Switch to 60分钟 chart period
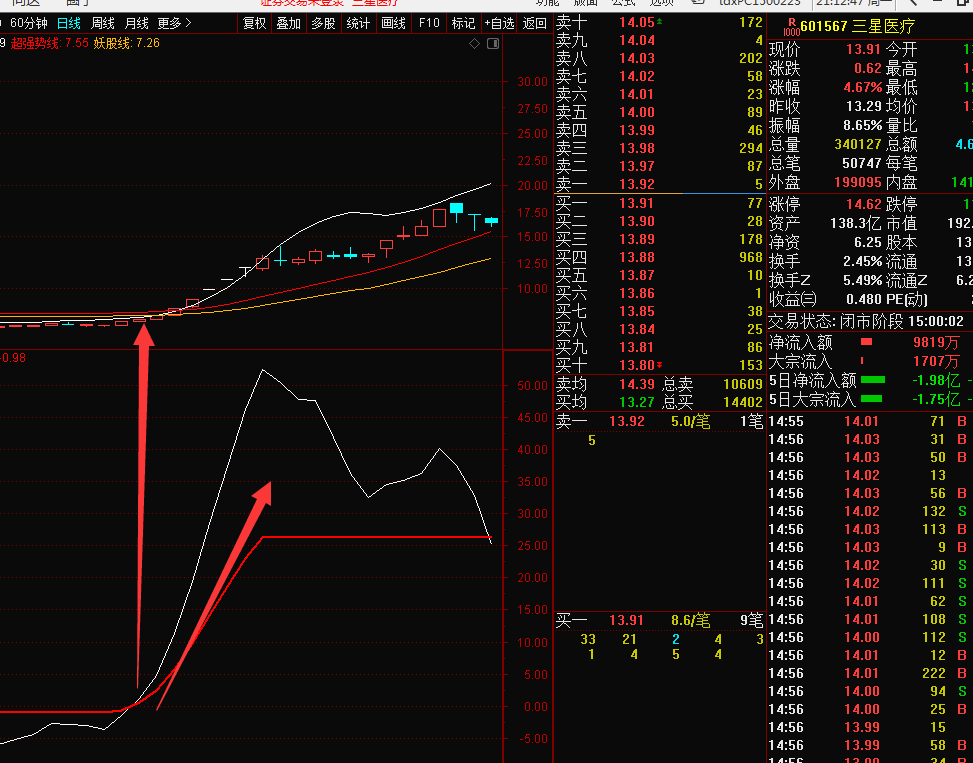The width and height of the screenshot is (973, 763). click(x=29, y=24)
